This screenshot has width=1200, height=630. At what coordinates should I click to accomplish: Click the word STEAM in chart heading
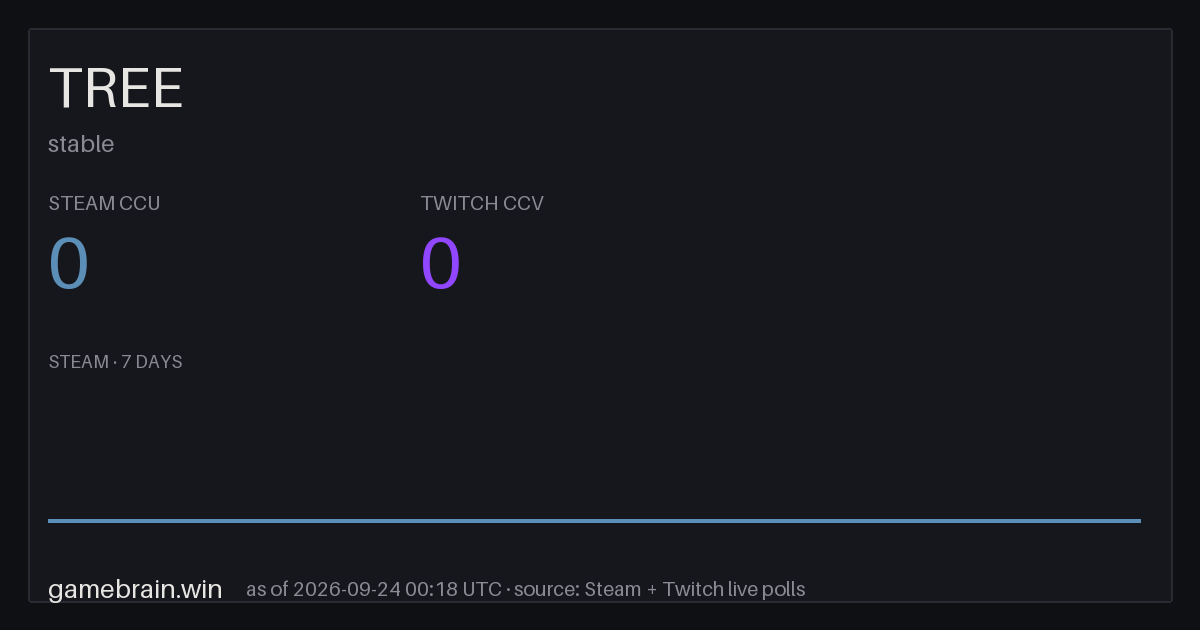pyautogui.click(x=78, y=362)
